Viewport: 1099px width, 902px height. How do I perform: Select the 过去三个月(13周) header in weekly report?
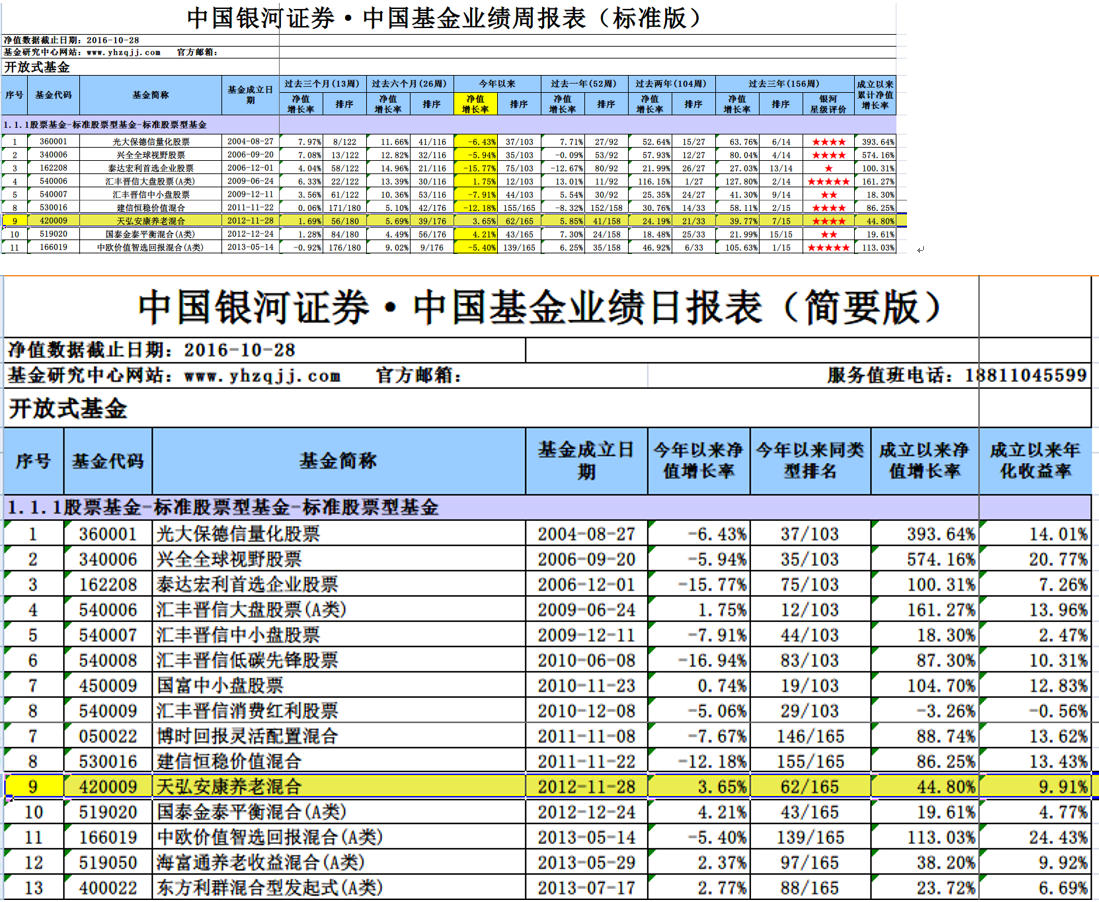tap(322, 84)
